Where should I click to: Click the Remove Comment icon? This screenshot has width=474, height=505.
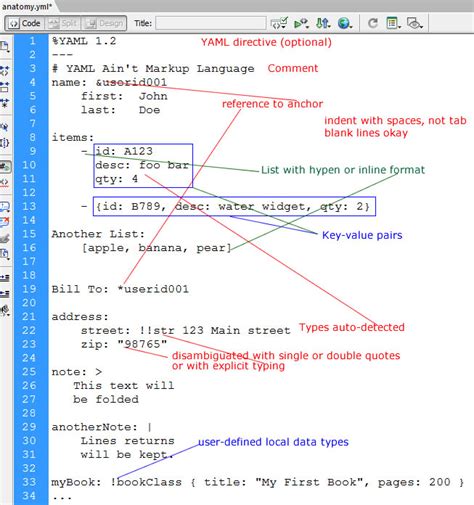[5, 222]
